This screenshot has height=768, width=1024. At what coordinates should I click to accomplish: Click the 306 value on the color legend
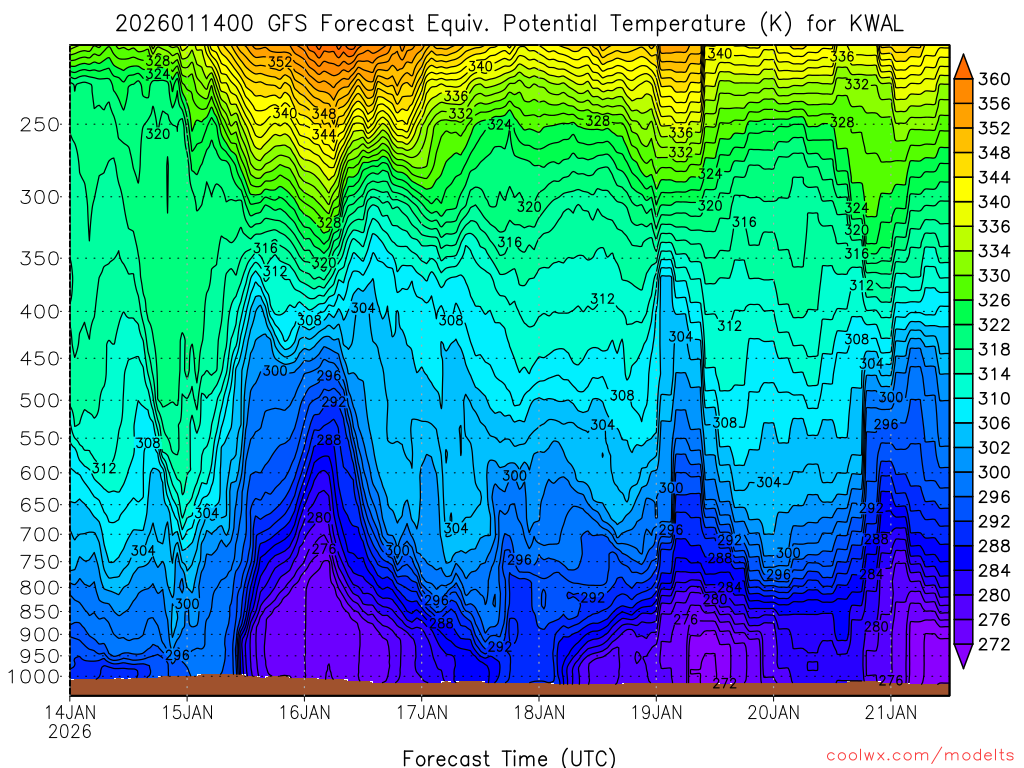click(x=994, y=423)
